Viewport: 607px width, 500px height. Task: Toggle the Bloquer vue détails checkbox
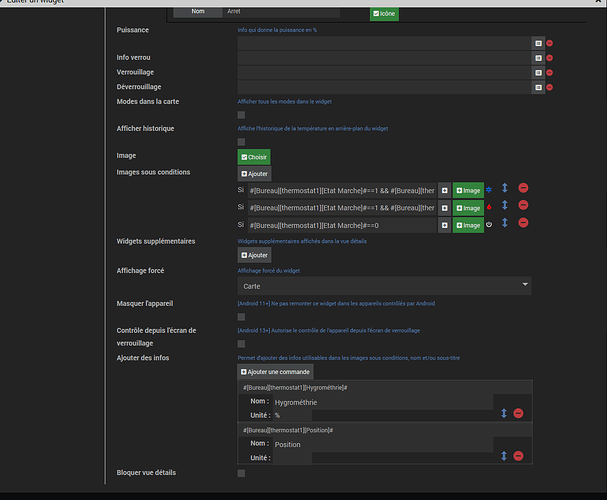241,473
